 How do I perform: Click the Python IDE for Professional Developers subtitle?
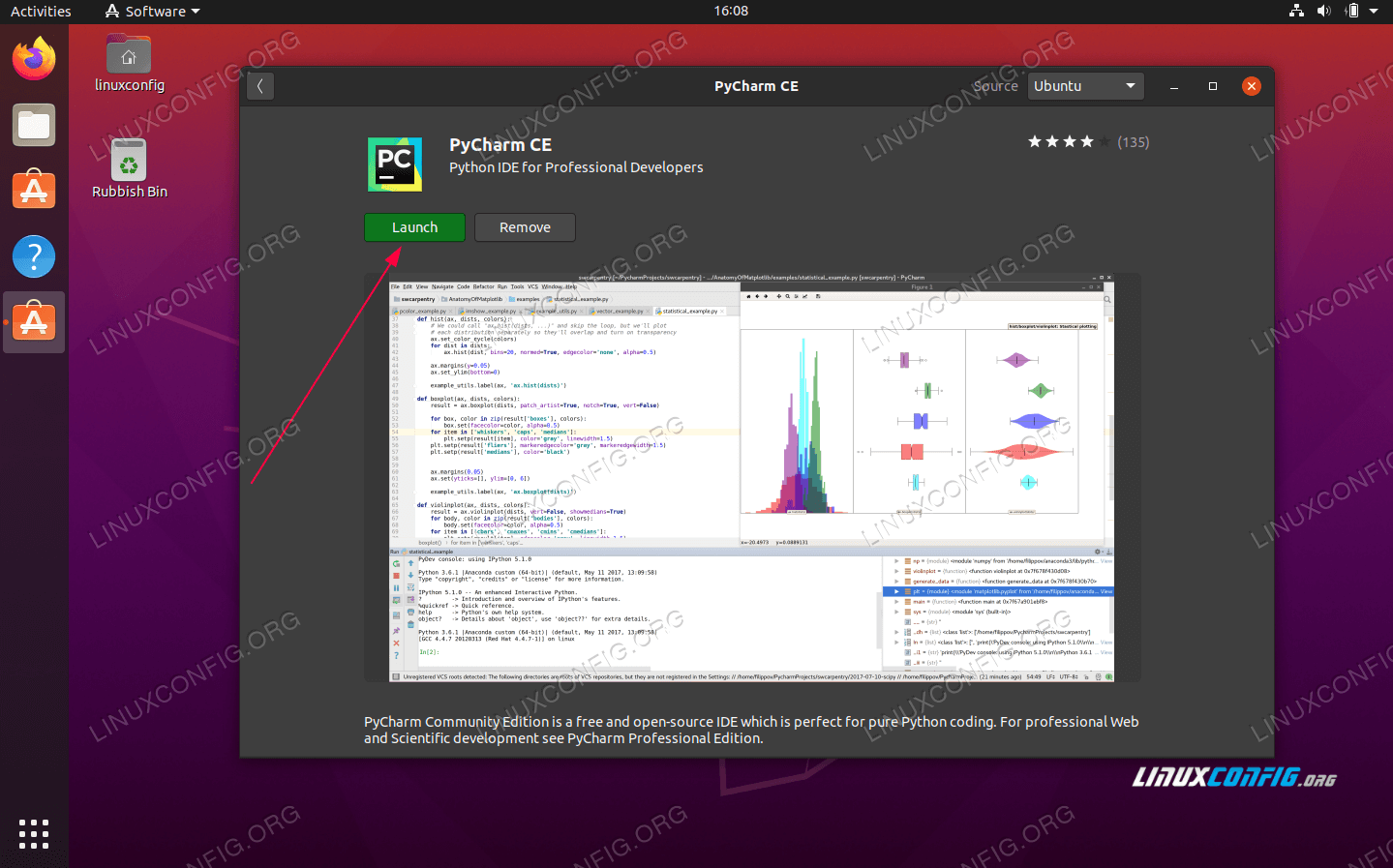[x=576, y=167]
